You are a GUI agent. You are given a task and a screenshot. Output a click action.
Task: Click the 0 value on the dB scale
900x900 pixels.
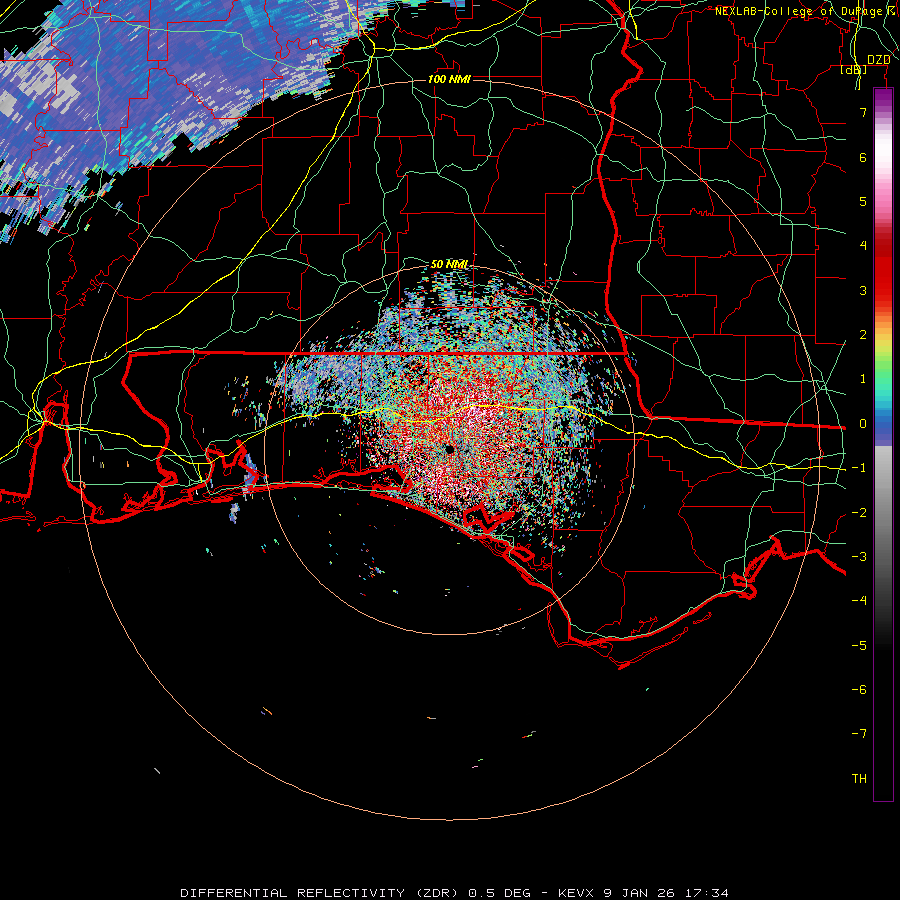pyautogui.click(x=863, y=424)
